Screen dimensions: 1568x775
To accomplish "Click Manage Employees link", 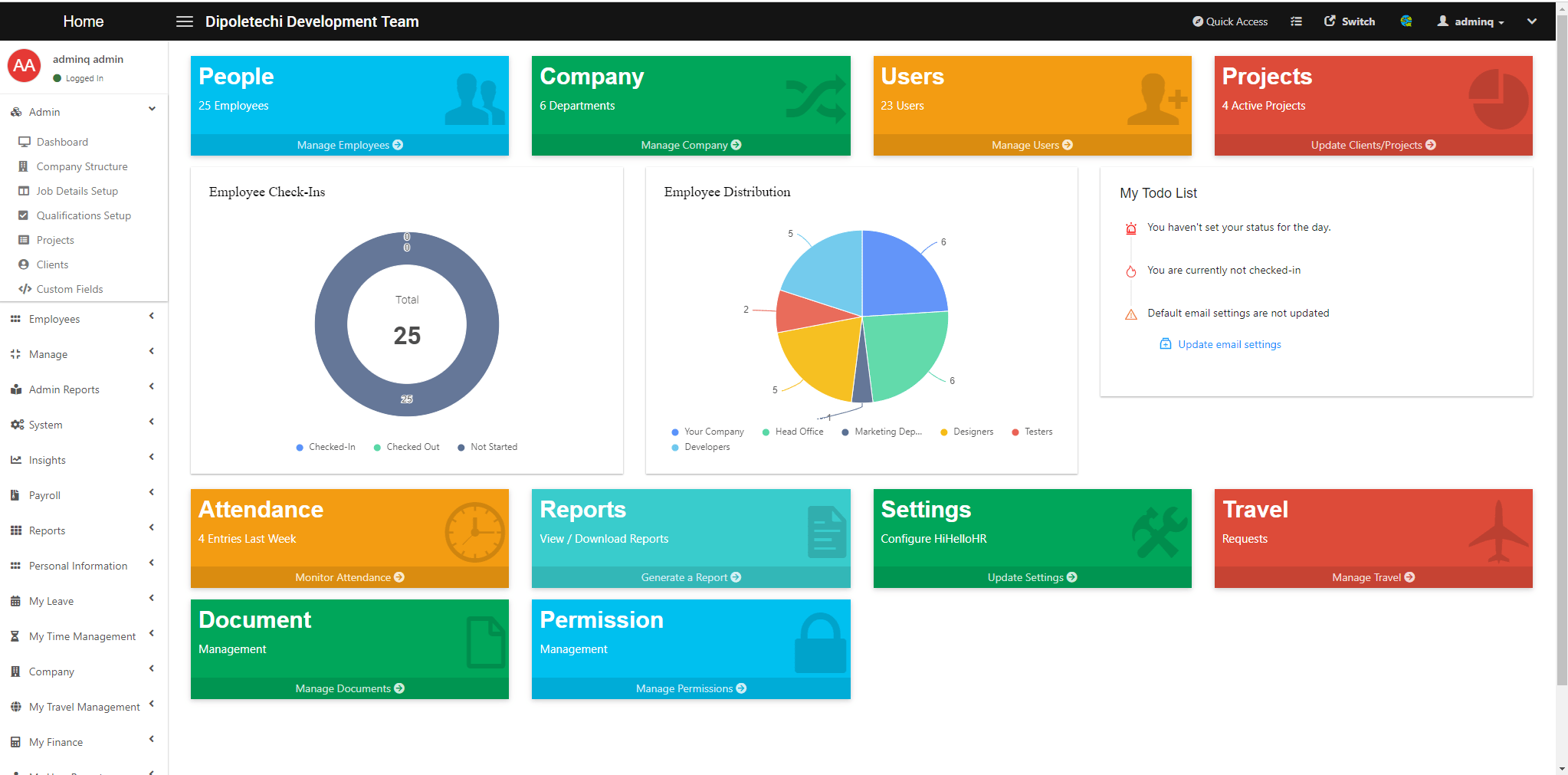I will (349, 145).
